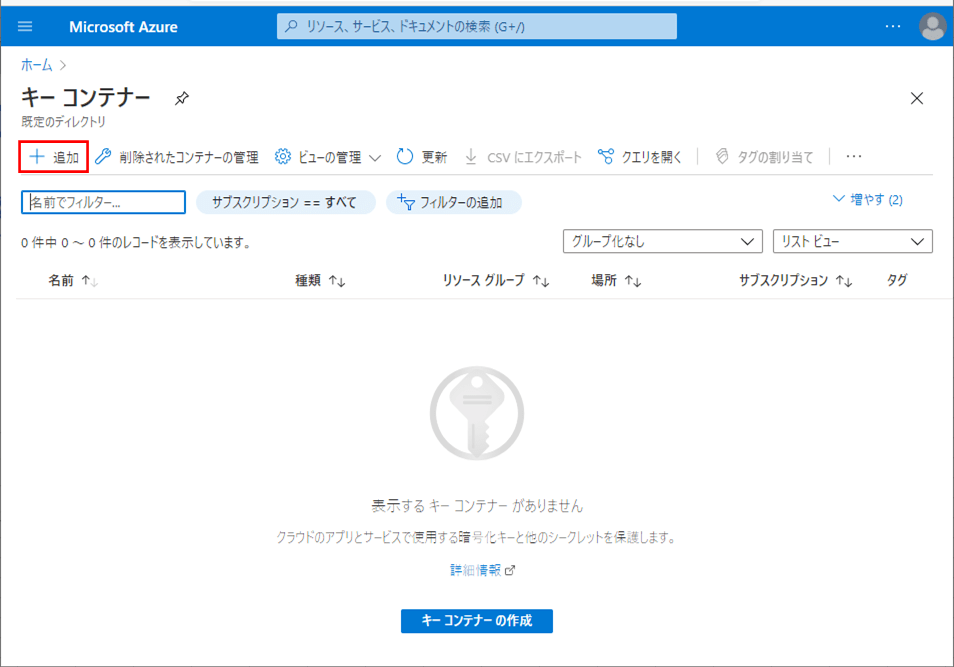This screenshot has height=667, width=954.
Task: Open the hamburger portal menu
Action: click(x=25, y=26)
